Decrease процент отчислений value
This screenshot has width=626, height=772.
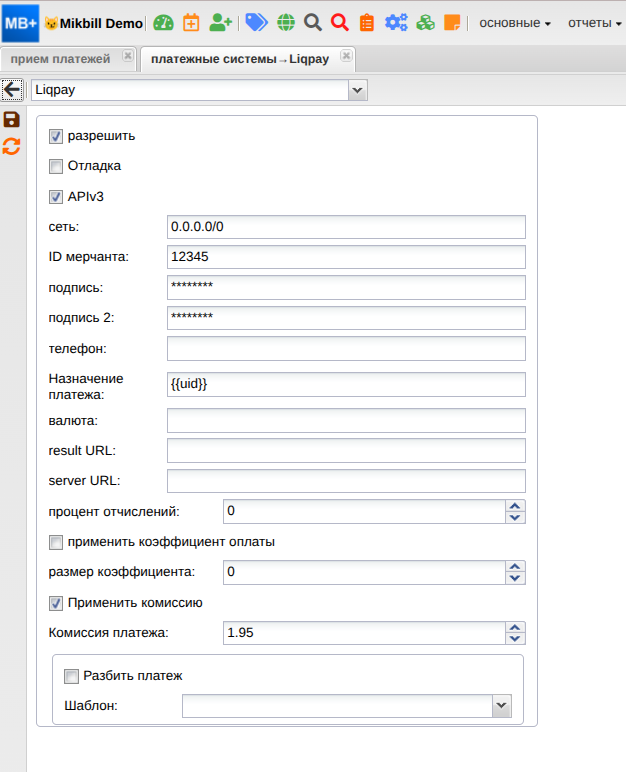click(515, 517)
